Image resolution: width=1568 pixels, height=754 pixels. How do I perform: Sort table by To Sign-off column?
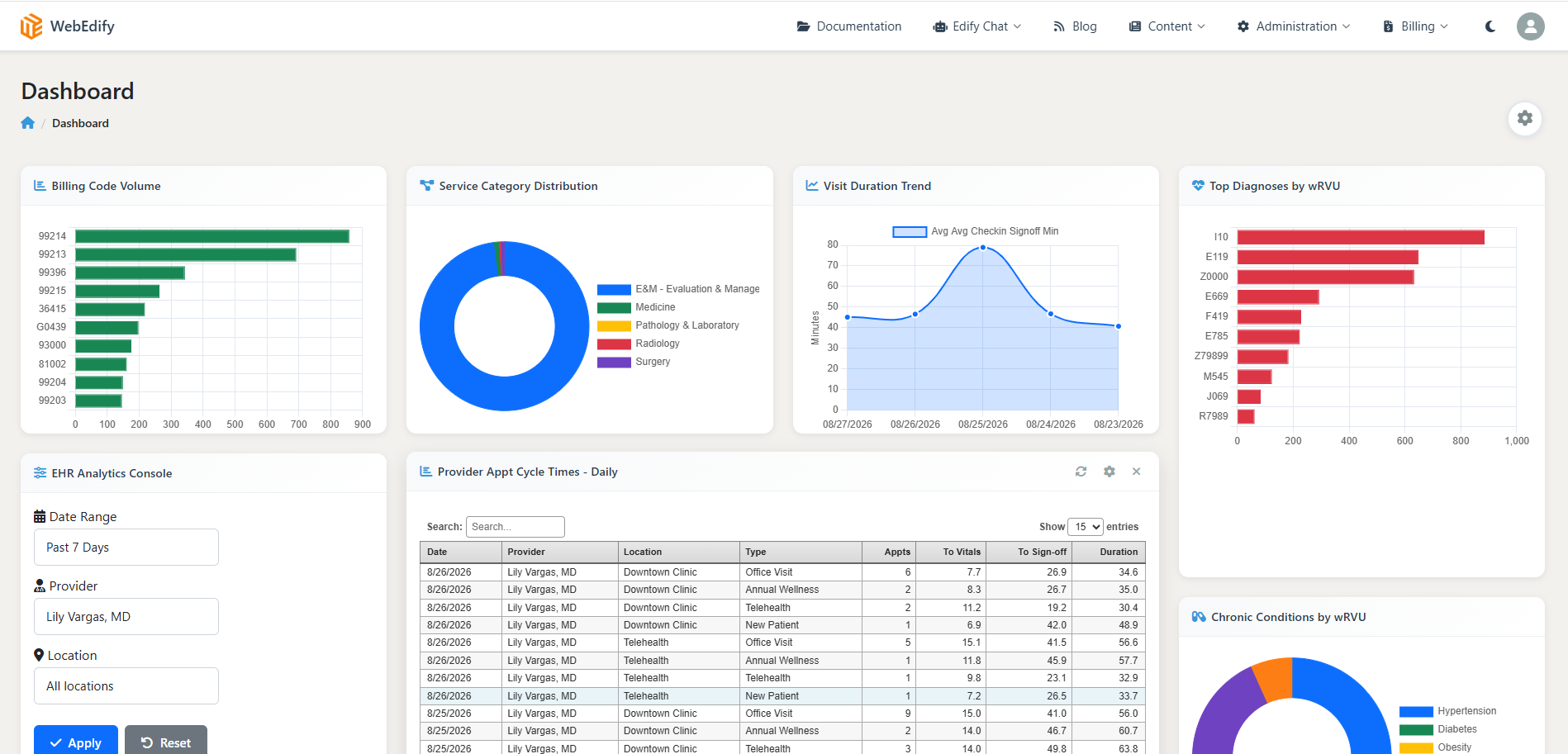[x=1030, y=552]
